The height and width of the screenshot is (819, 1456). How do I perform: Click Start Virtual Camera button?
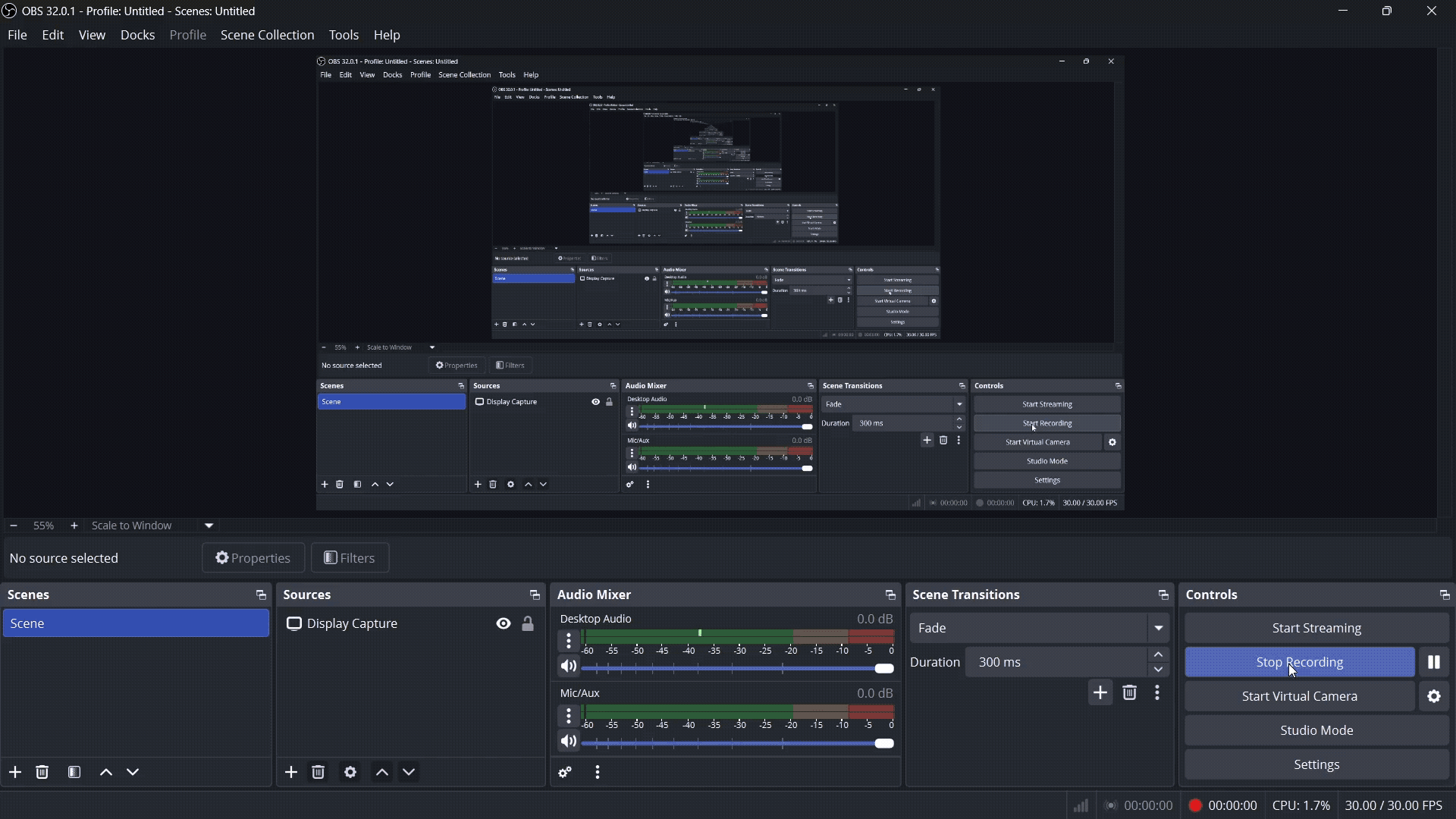click(x=1300, y=697)
